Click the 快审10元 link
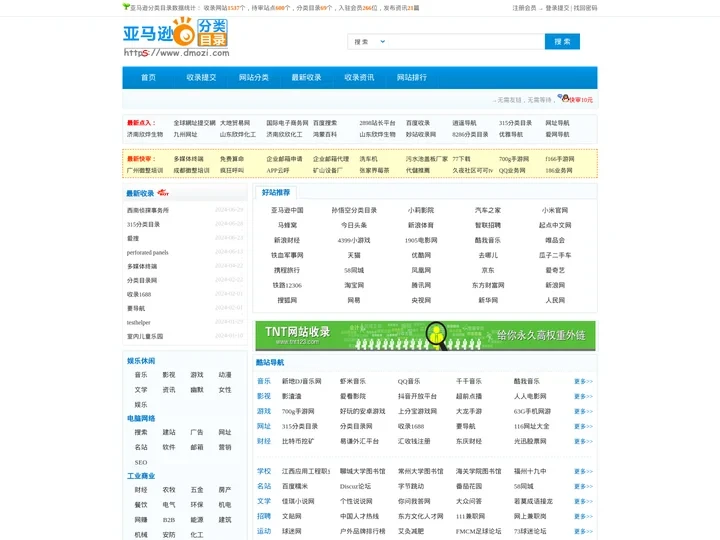The width and height of the screenshot is (720, 540). coord(581,100)
